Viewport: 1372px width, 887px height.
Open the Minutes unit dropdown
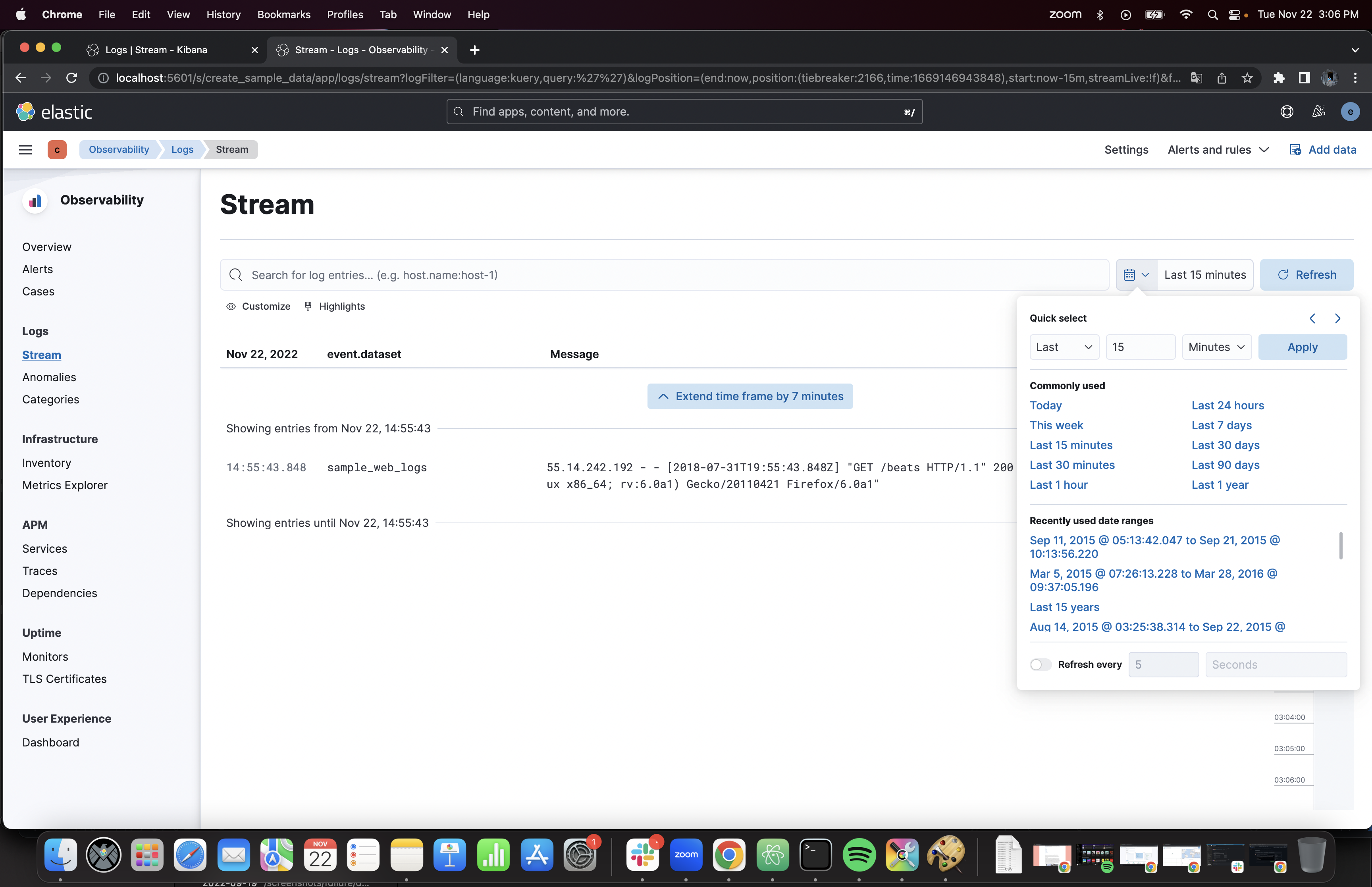pos(1216,347)
